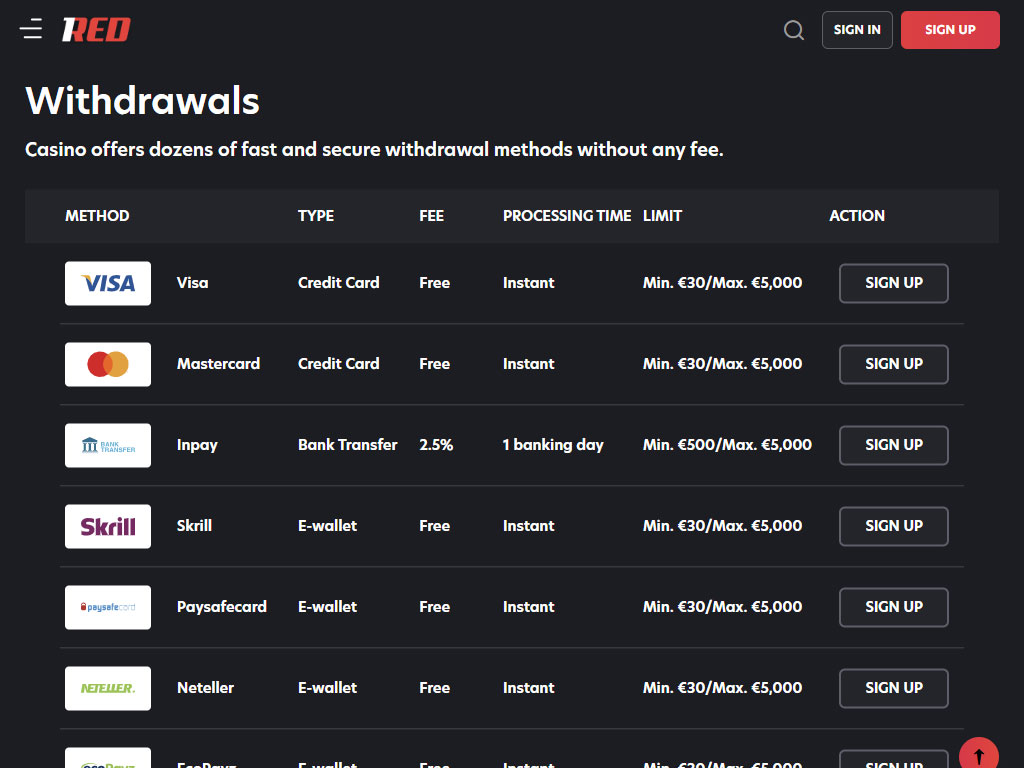Click Instant time in Mastercard row
Viewport: 1024px width, 768px height.
pos(528,364)
